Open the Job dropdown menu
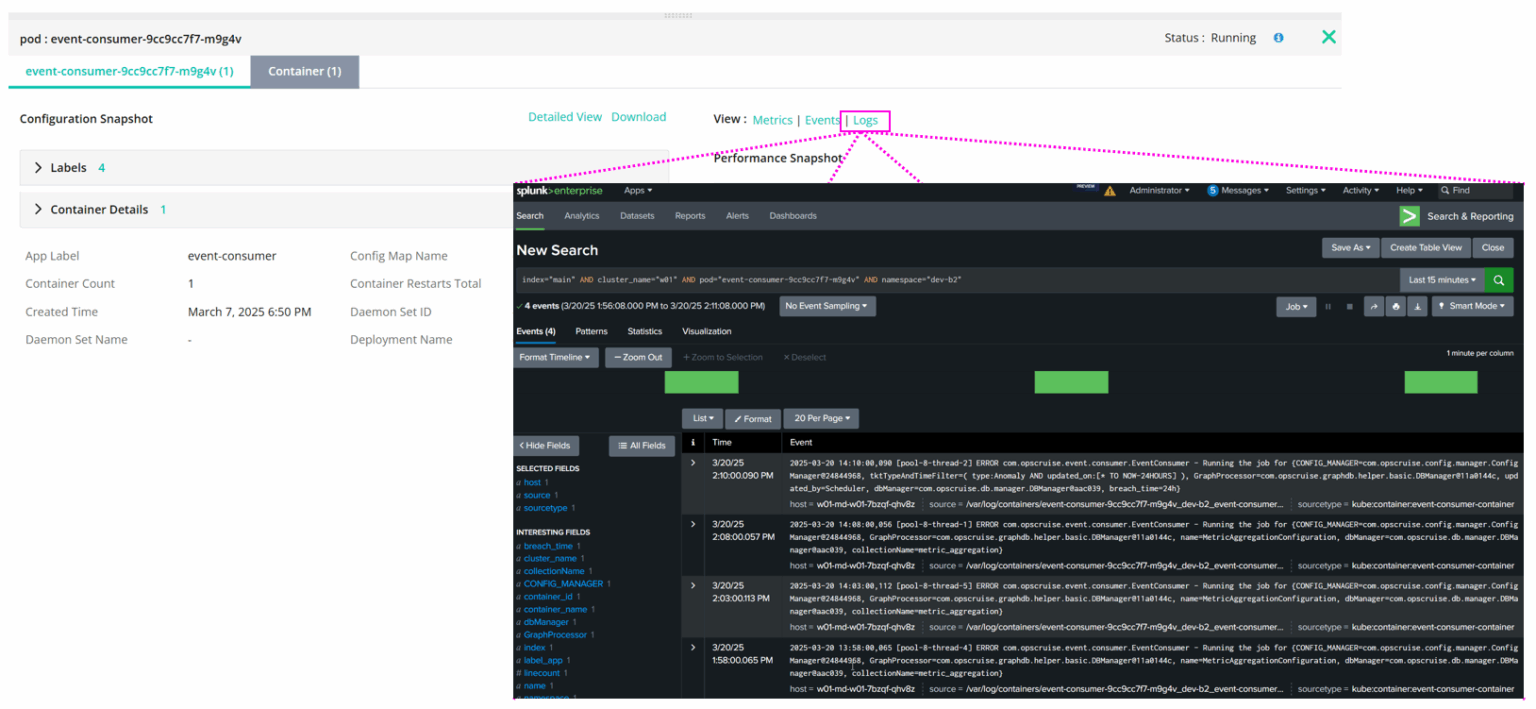Image resolution: width=1536 pixels, height=709 pixels. [1296, 306]
